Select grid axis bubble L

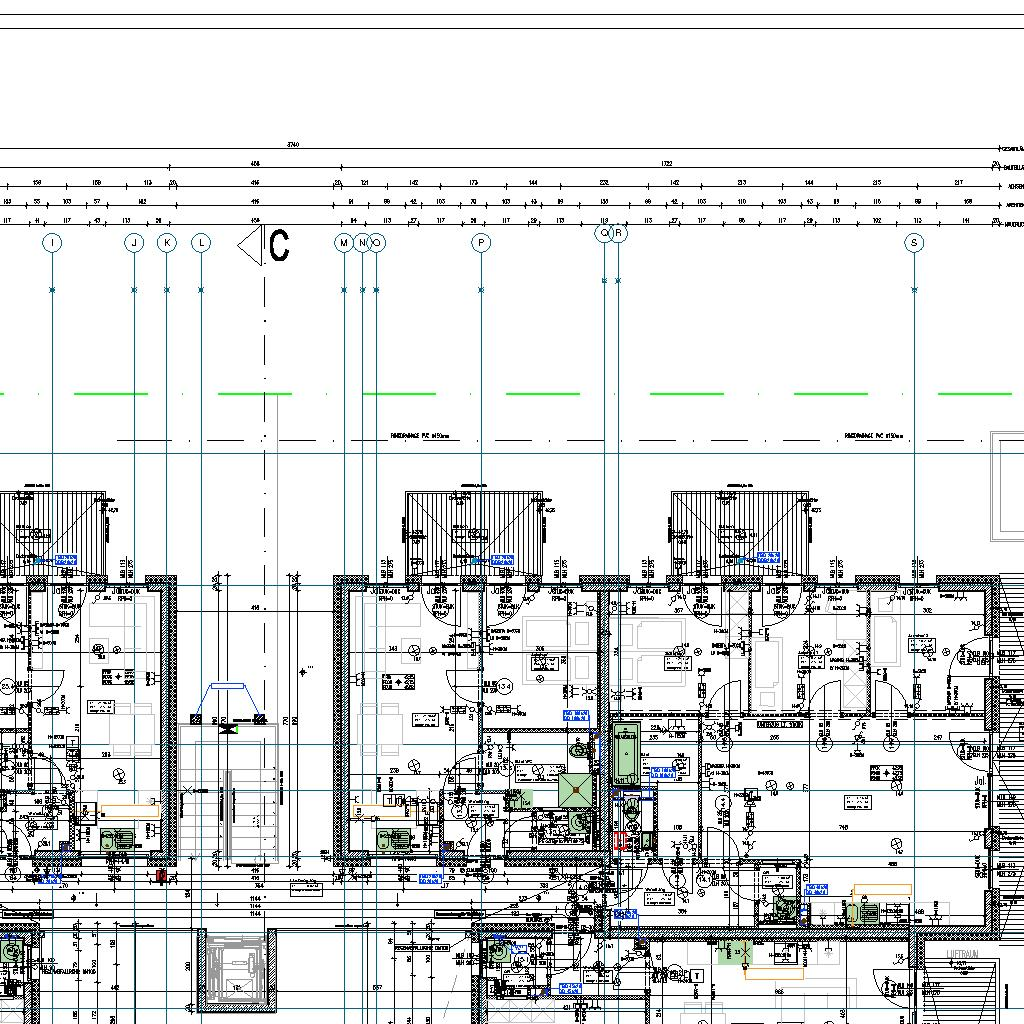pos(201,242)
